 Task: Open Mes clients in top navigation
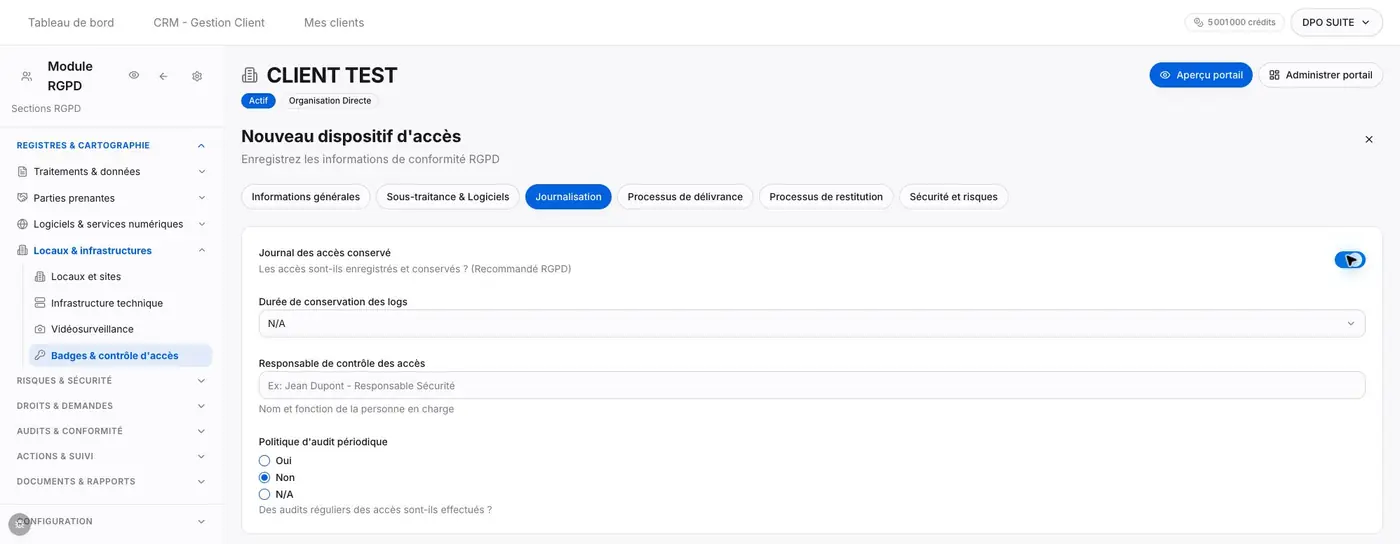tap(334, 22)
